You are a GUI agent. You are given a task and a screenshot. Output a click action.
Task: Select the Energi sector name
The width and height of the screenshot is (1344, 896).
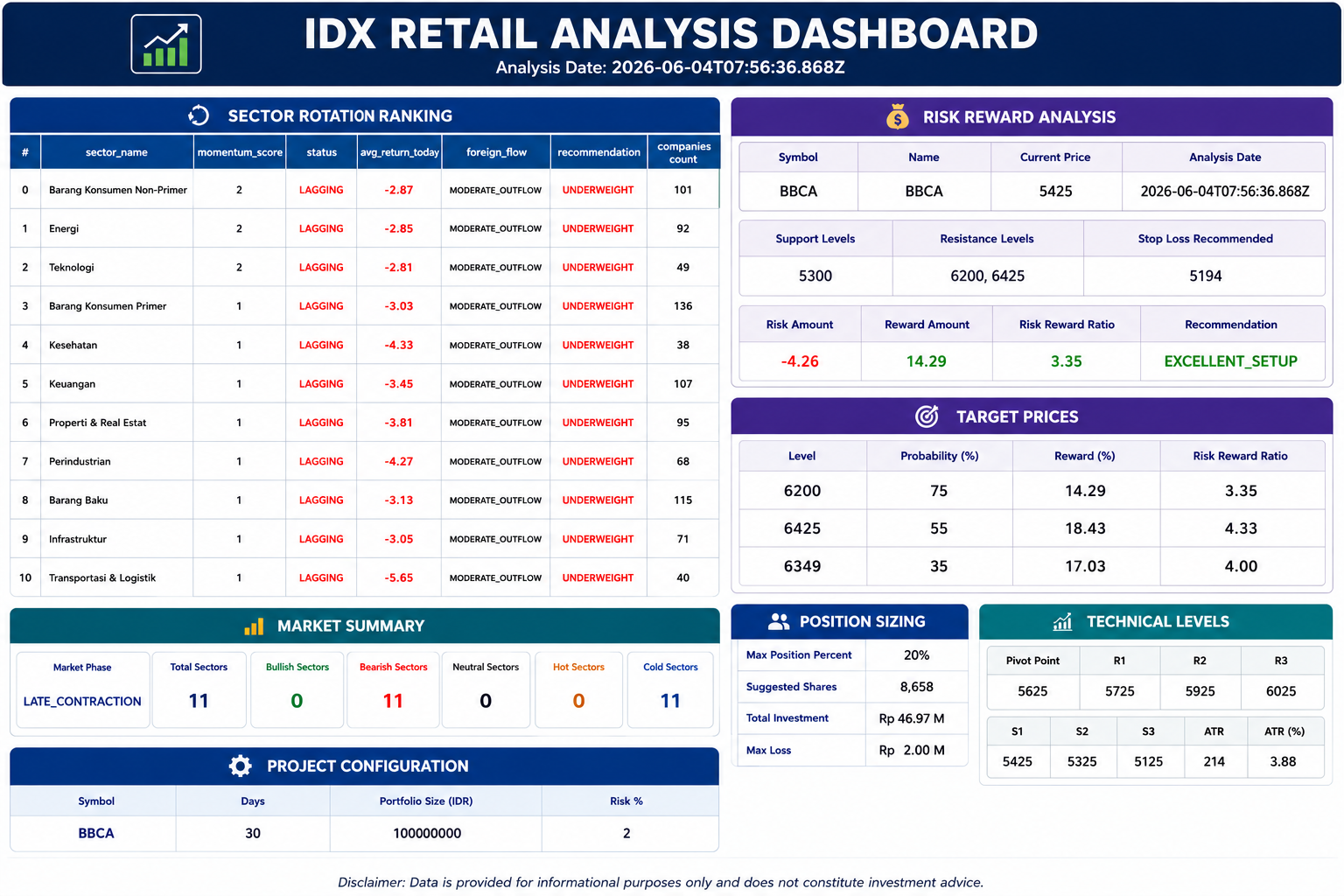64,228
